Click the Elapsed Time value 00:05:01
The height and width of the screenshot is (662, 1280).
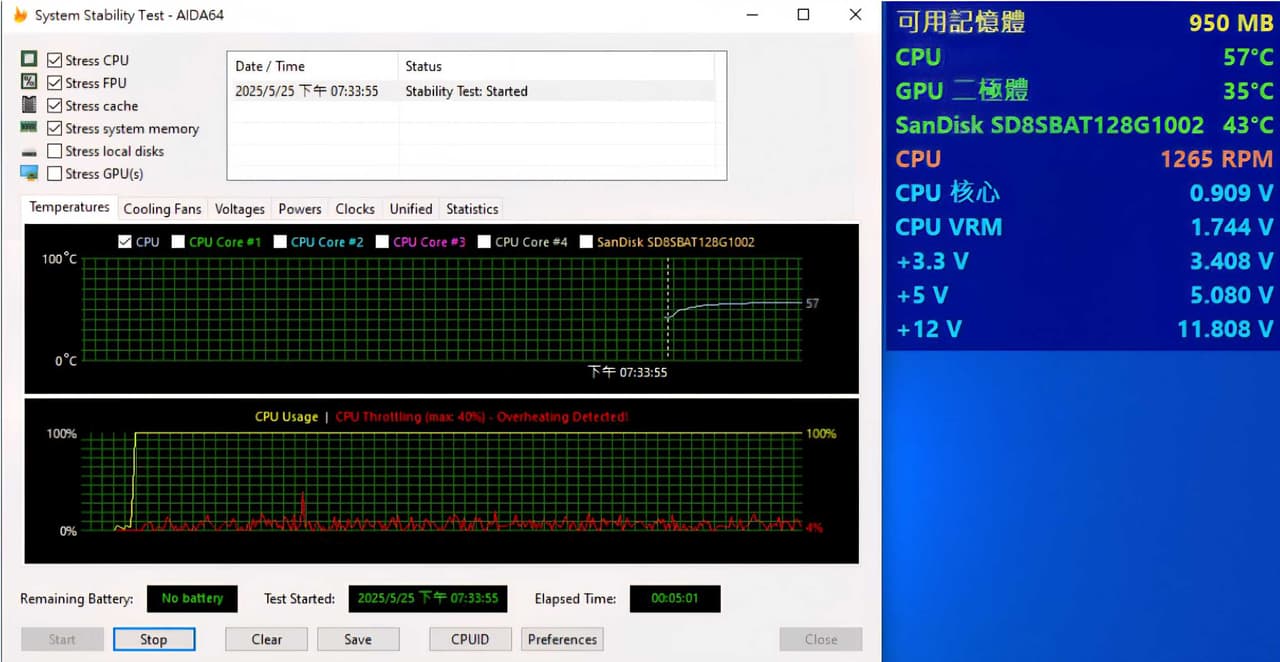tap(675, 599)
